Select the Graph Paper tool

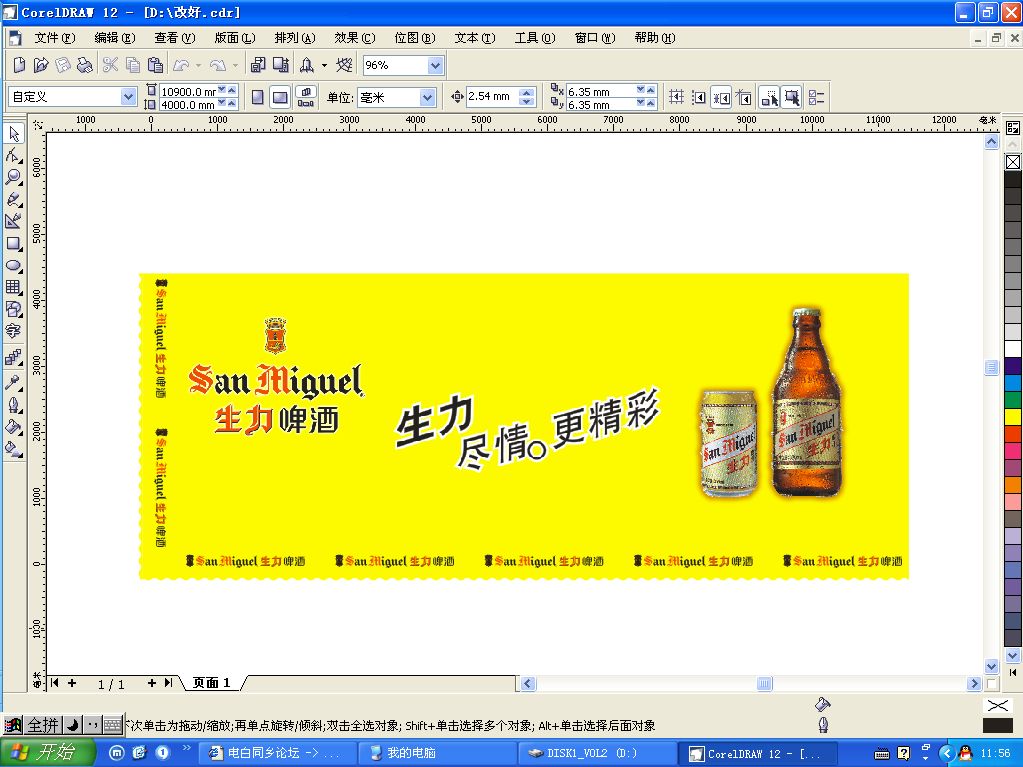(x=14, y=288)
